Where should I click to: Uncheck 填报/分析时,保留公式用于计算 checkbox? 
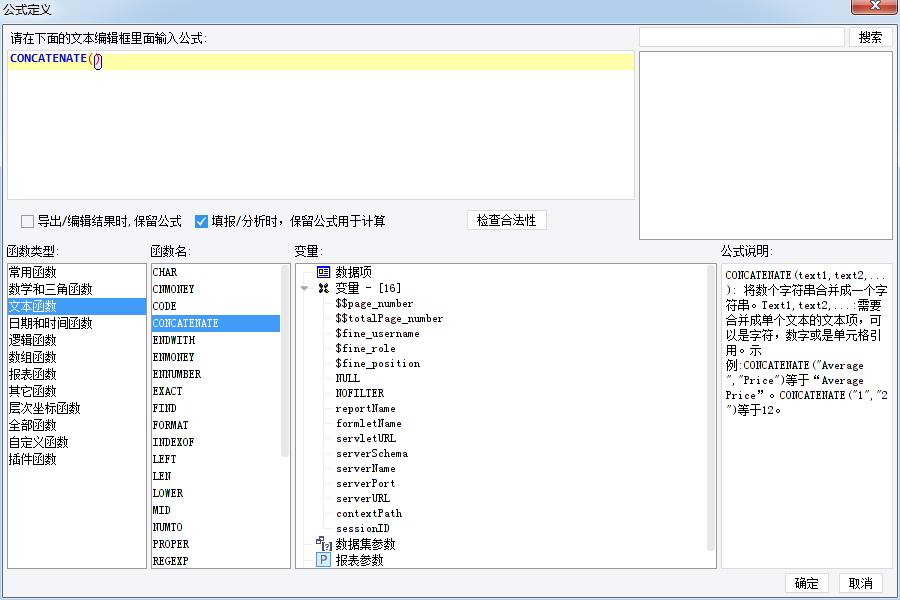click(201, 221)
